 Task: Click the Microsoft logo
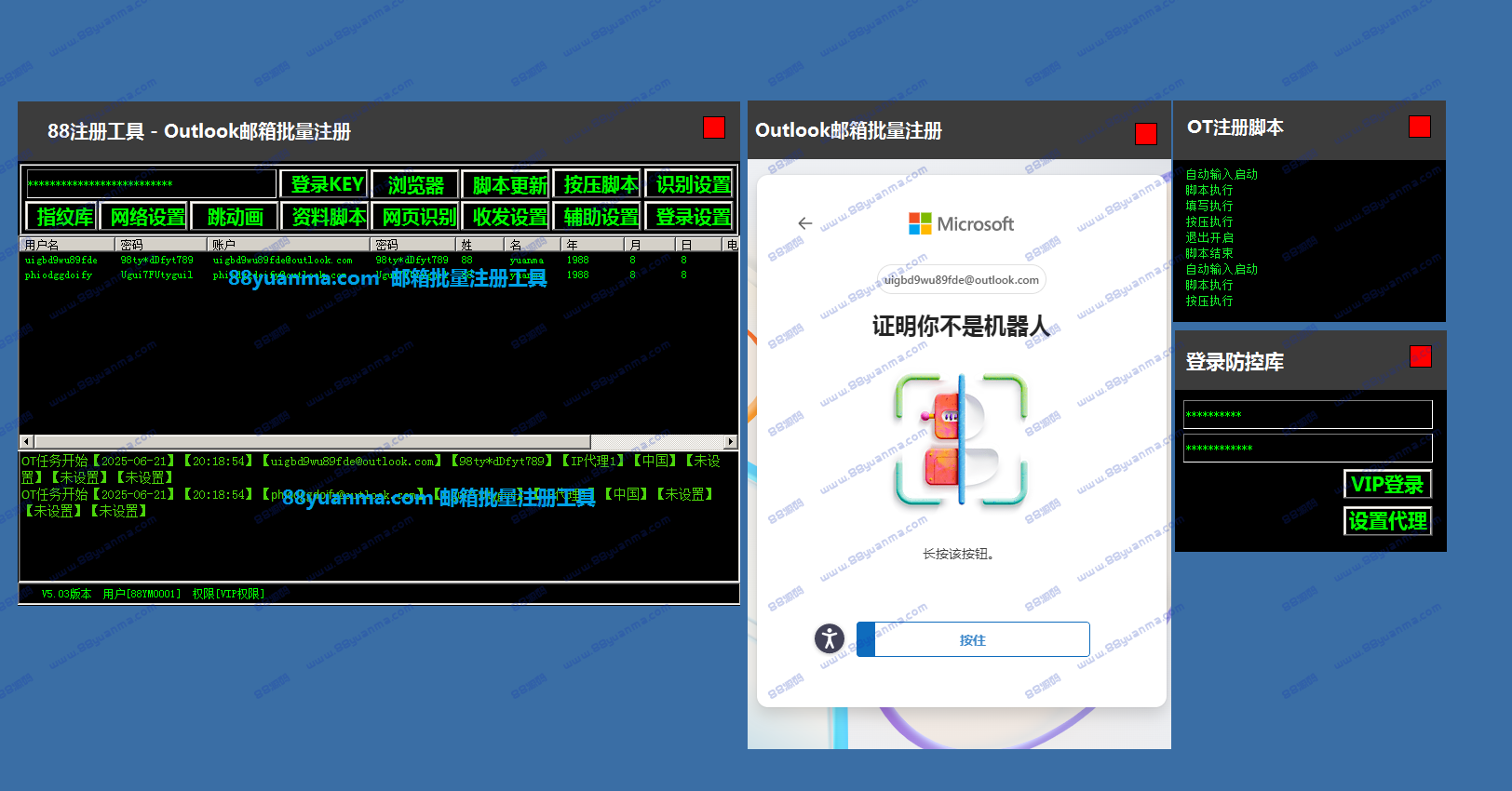point(961,223)
